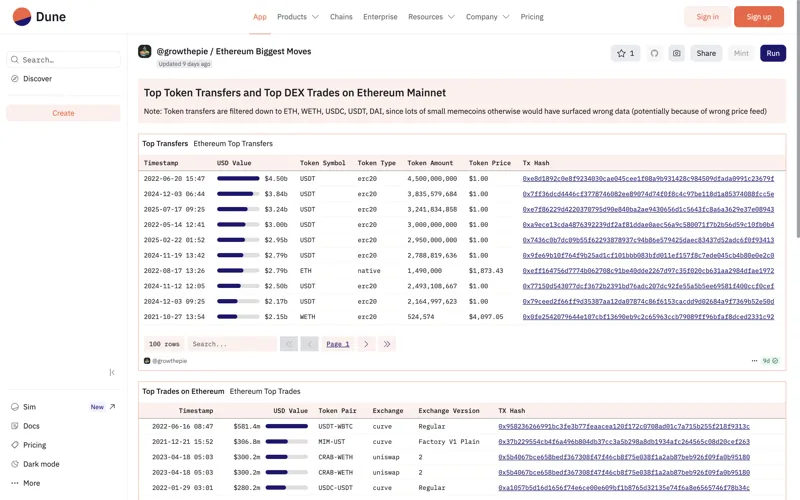
Task: Click the $581.4m USD value bar
Action: click(287, 427)
